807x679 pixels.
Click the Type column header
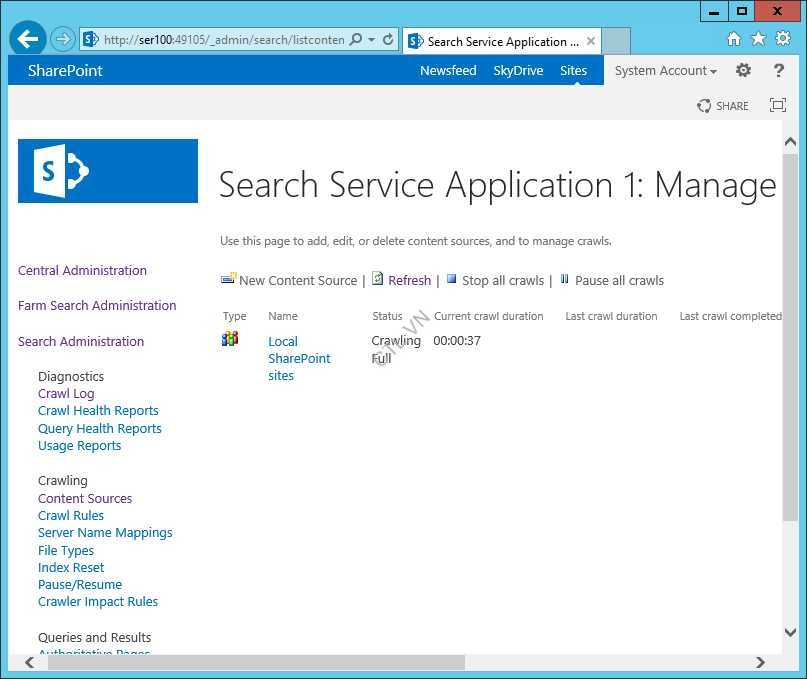(x=234, y=316)
